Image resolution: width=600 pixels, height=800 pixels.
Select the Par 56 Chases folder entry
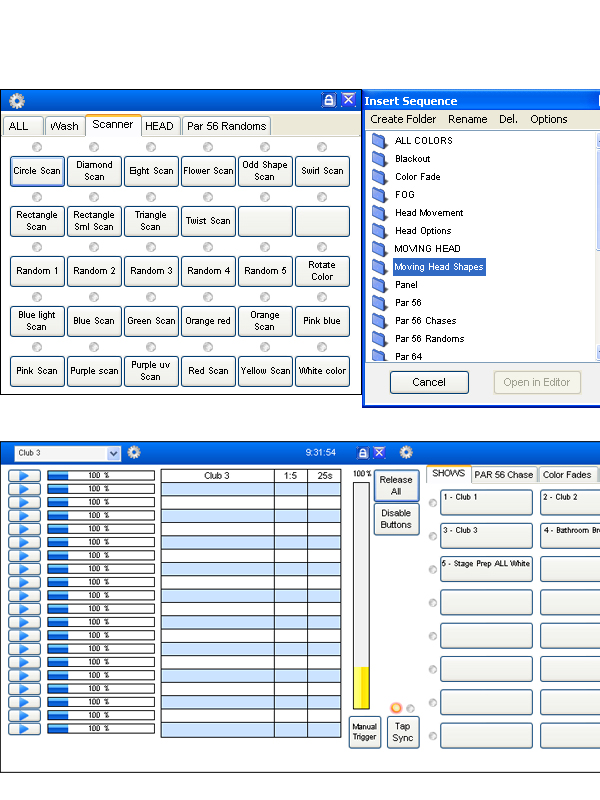click(x=426, y=320)
